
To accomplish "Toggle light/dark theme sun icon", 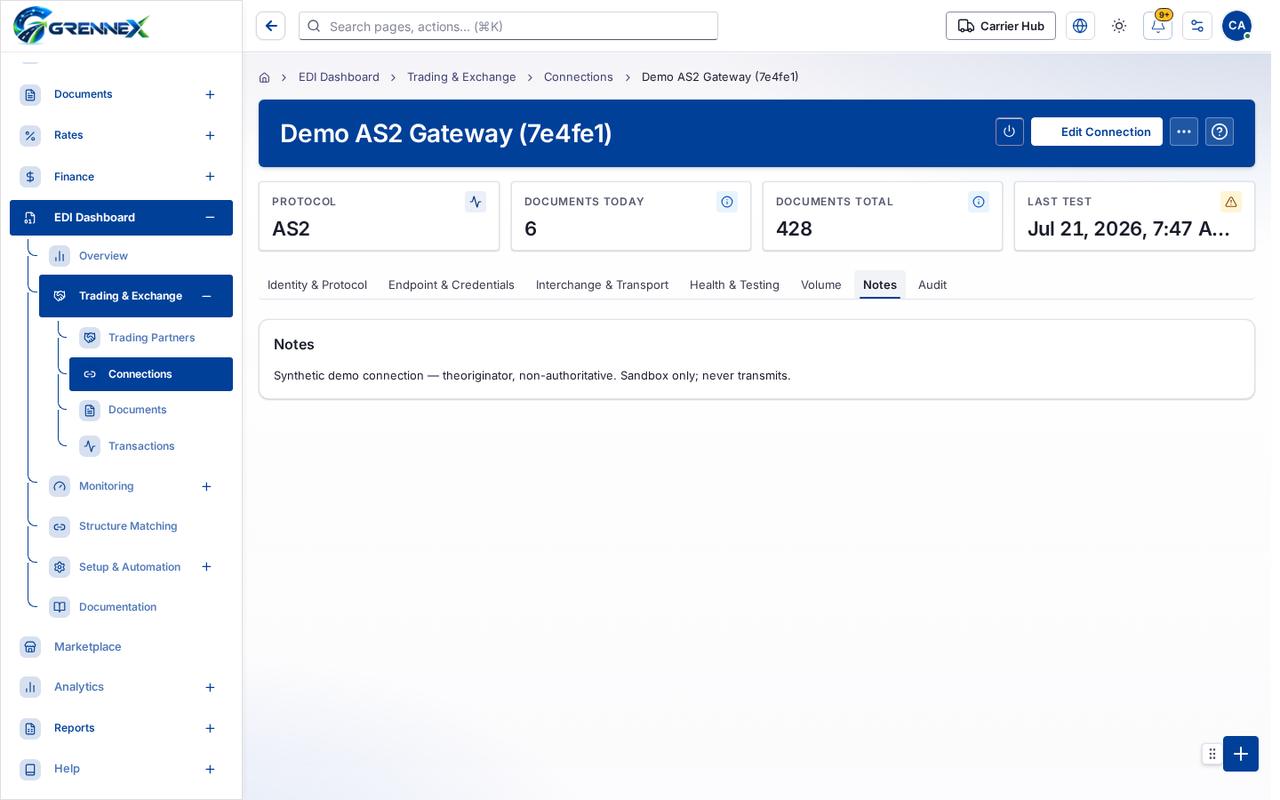I will (x=1119, y=26).
